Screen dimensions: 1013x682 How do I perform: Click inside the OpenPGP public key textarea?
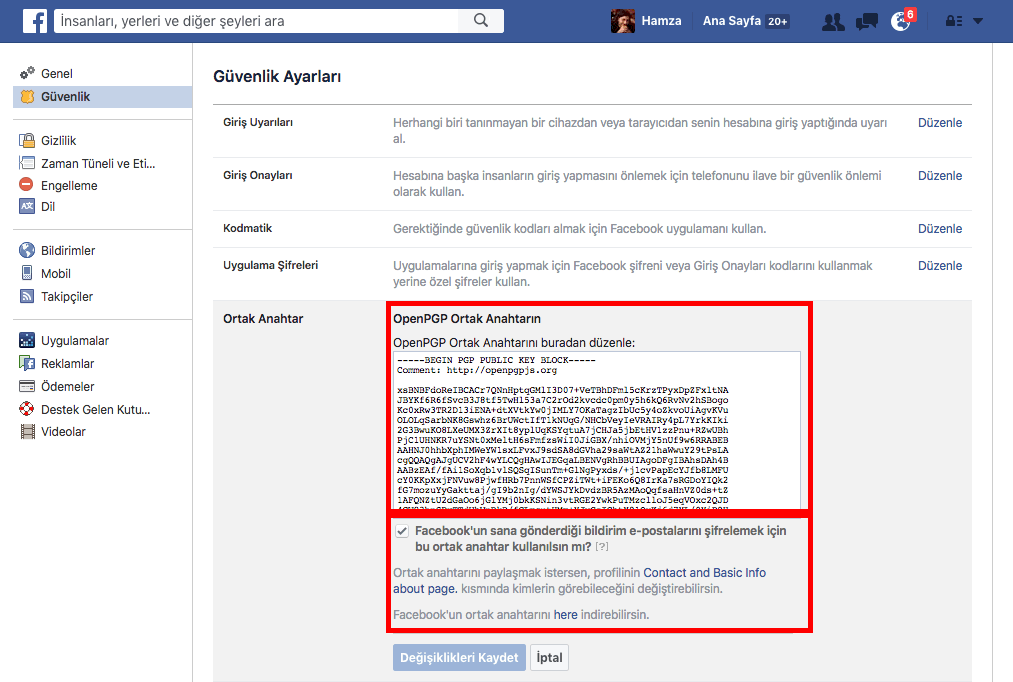[x=596, y=431]
